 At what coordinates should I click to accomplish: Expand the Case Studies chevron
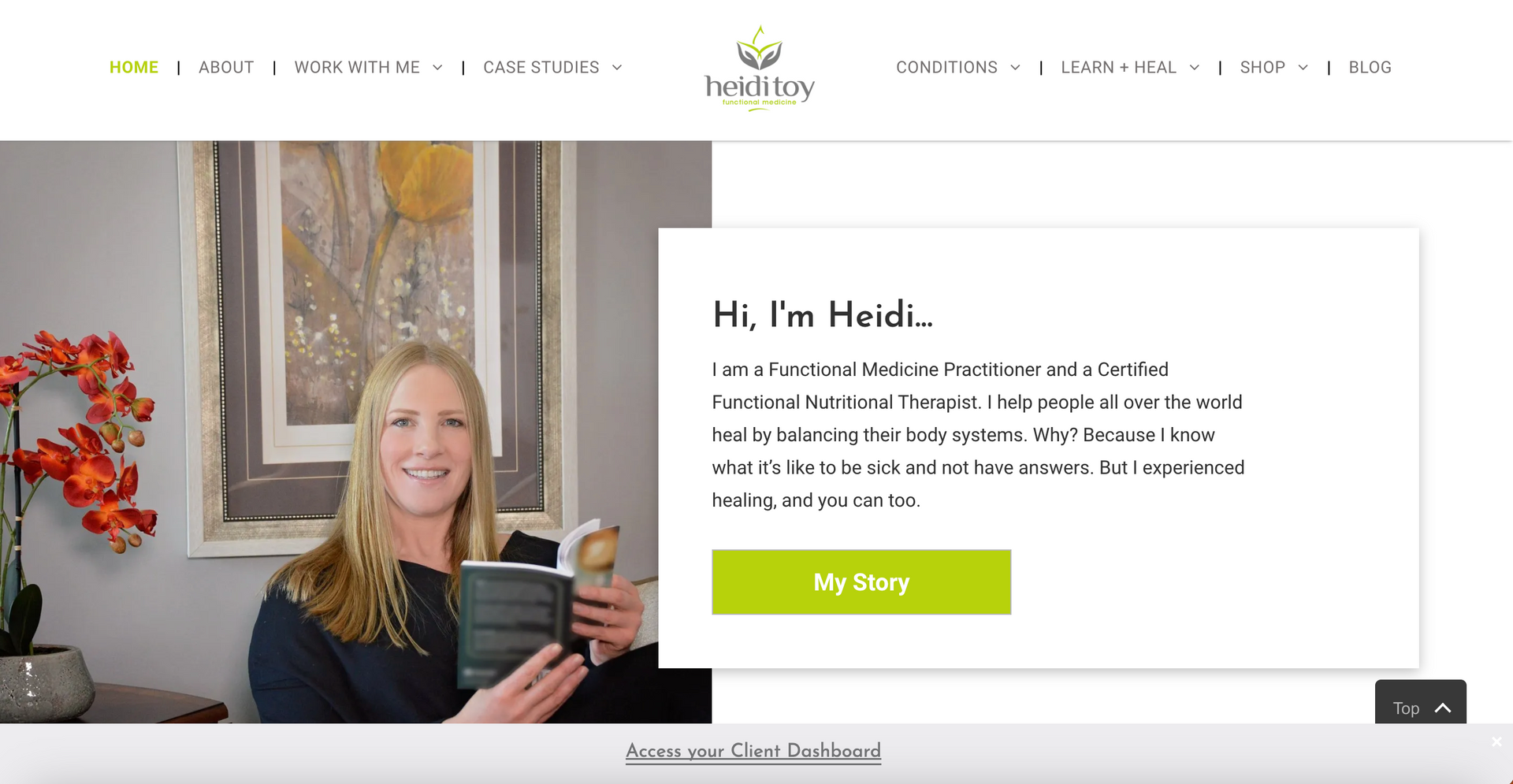pyautogui.click(x=617, y=68)
